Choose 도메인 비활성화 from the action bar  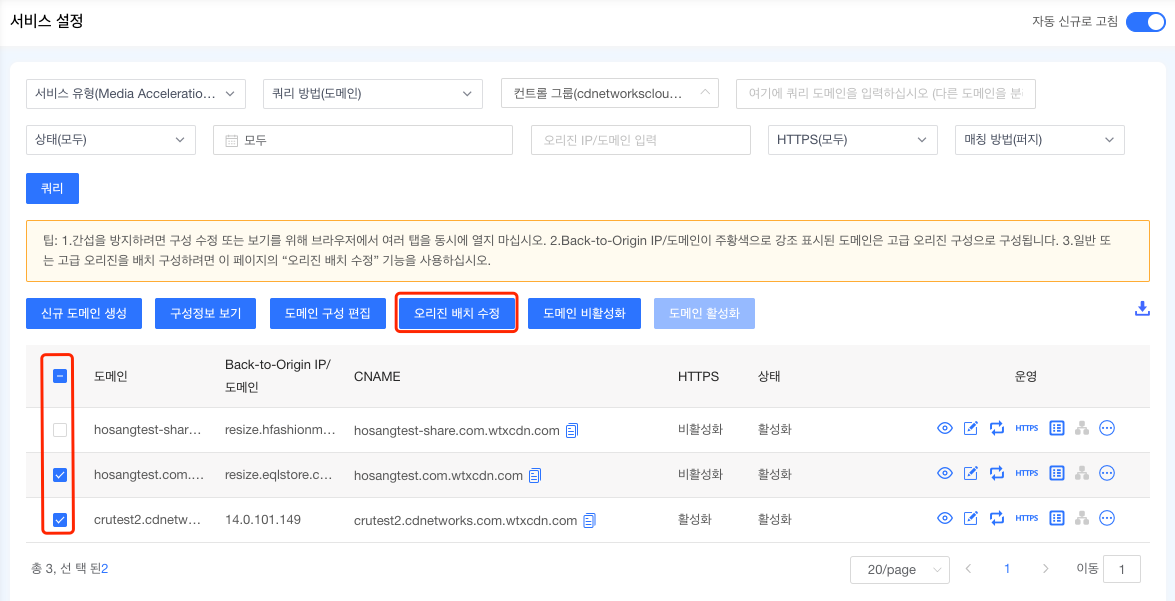(584, 312)
